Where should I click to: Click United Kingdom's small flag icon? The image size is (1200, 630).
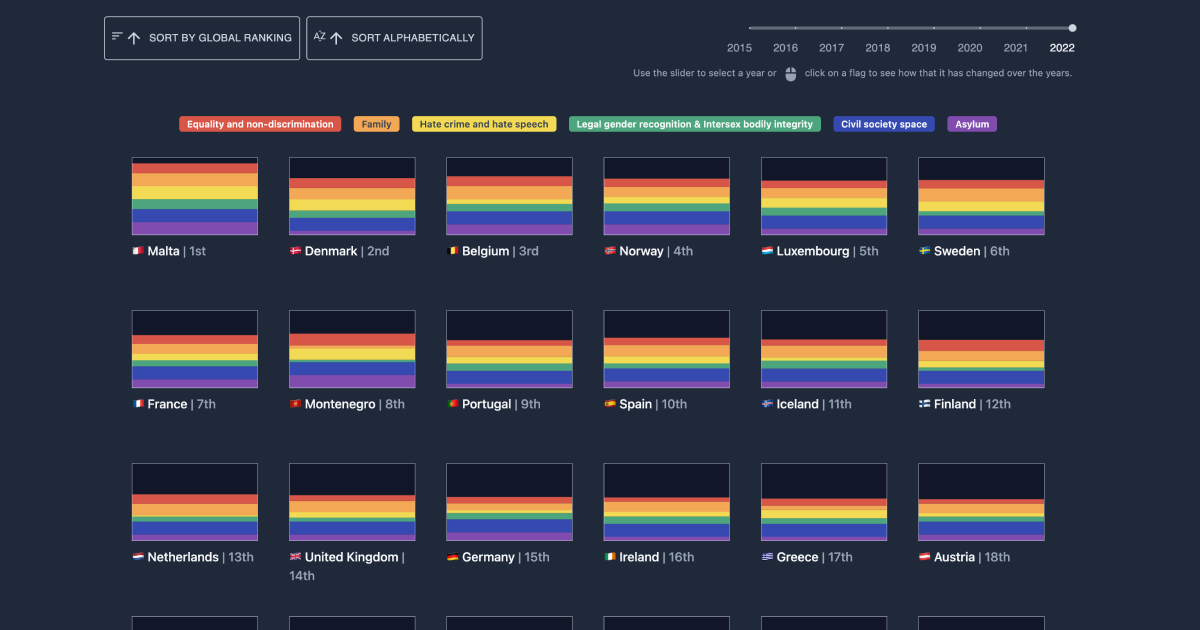tap(295, 557)
